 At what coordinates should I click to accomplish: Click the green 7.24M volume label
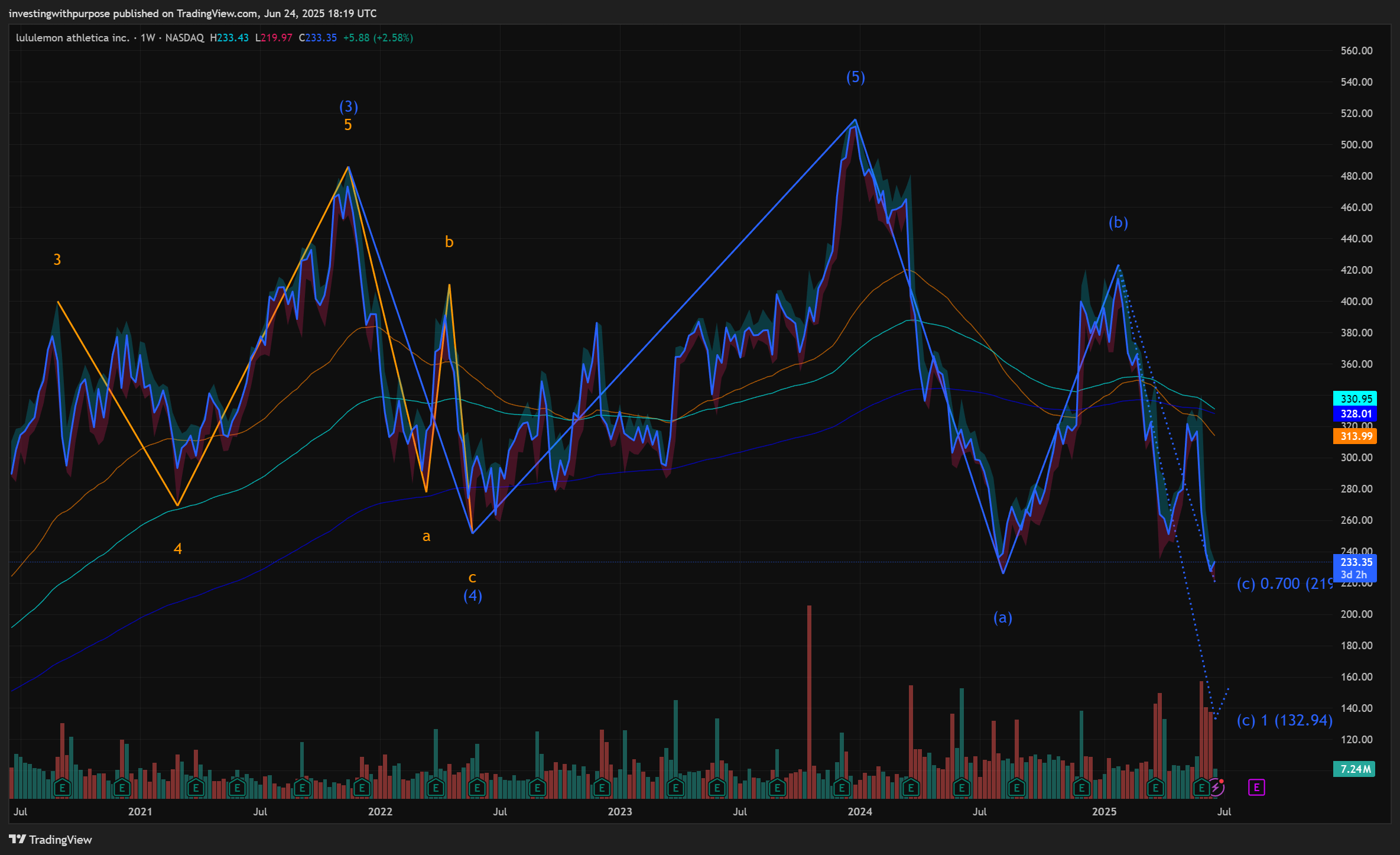click(x=1354, y=769)
